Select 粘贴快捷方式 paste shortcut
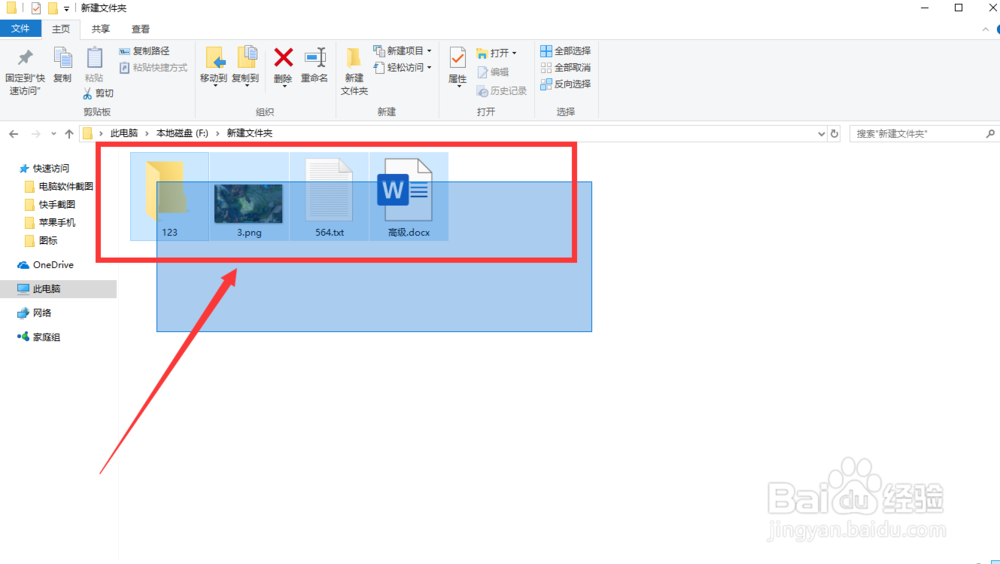The width and height of the screenshot is (1000, 564). pyautogui.click(x=153, y=67)
